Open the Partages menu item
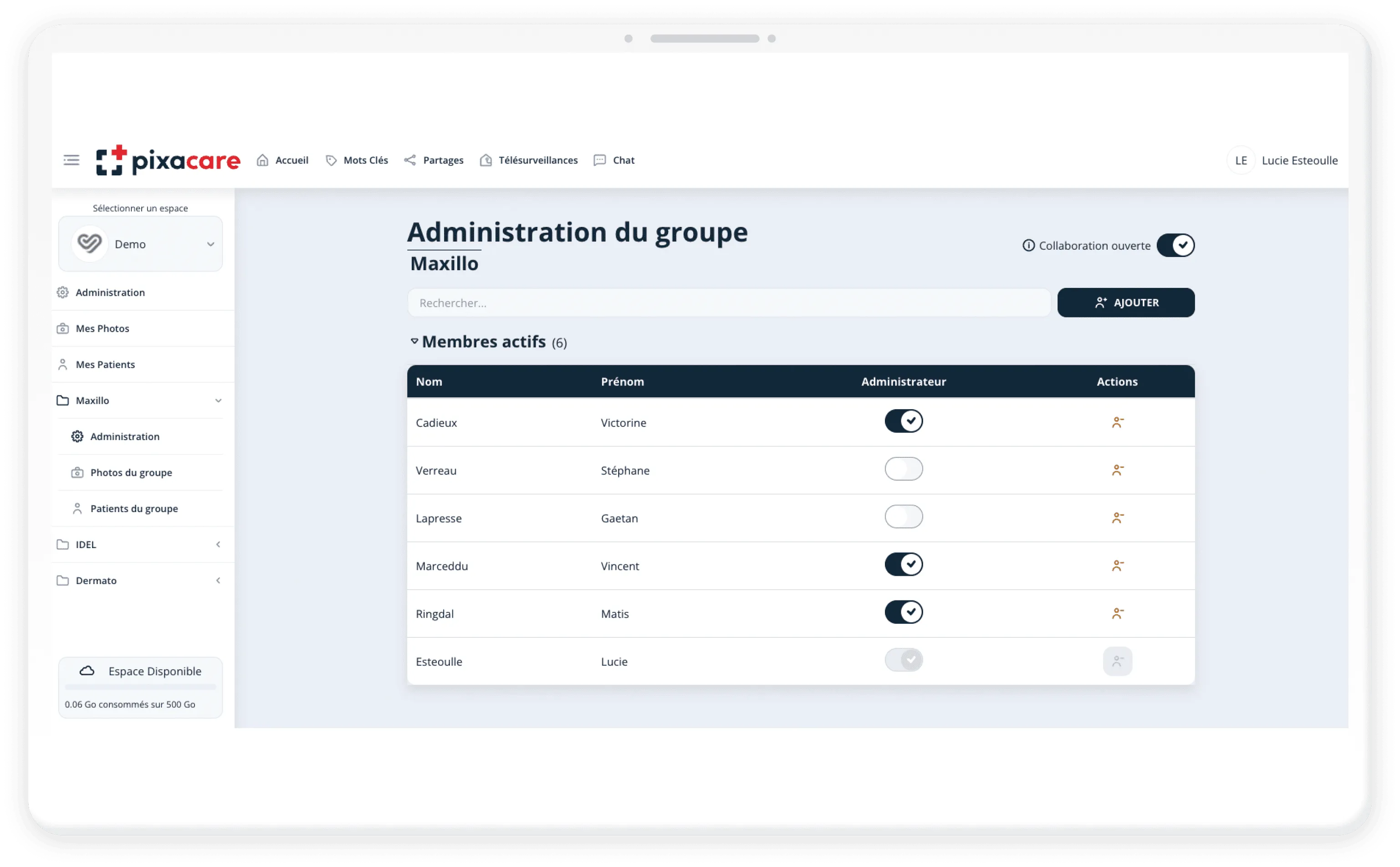The width and height of the screenshot is (1400, 867). point(434,160)
